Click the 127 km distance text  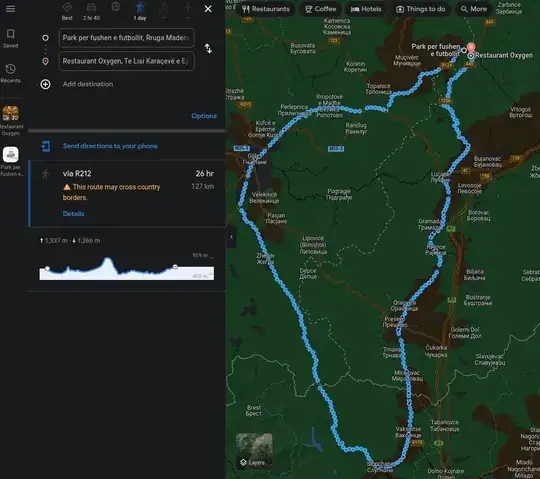pos(203,187)
